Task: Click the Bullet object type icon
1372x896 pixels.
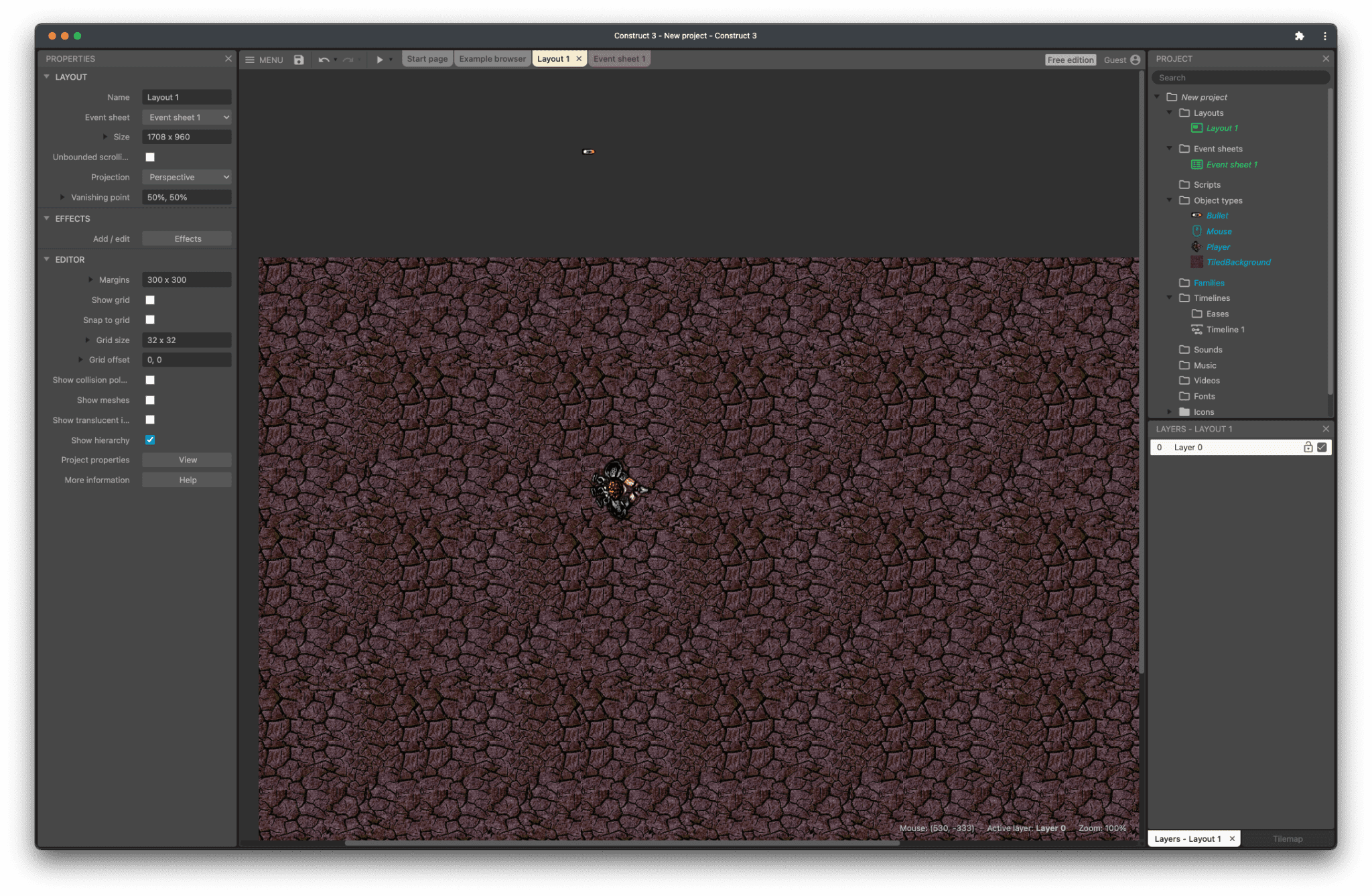Action: click(1196, 215)
